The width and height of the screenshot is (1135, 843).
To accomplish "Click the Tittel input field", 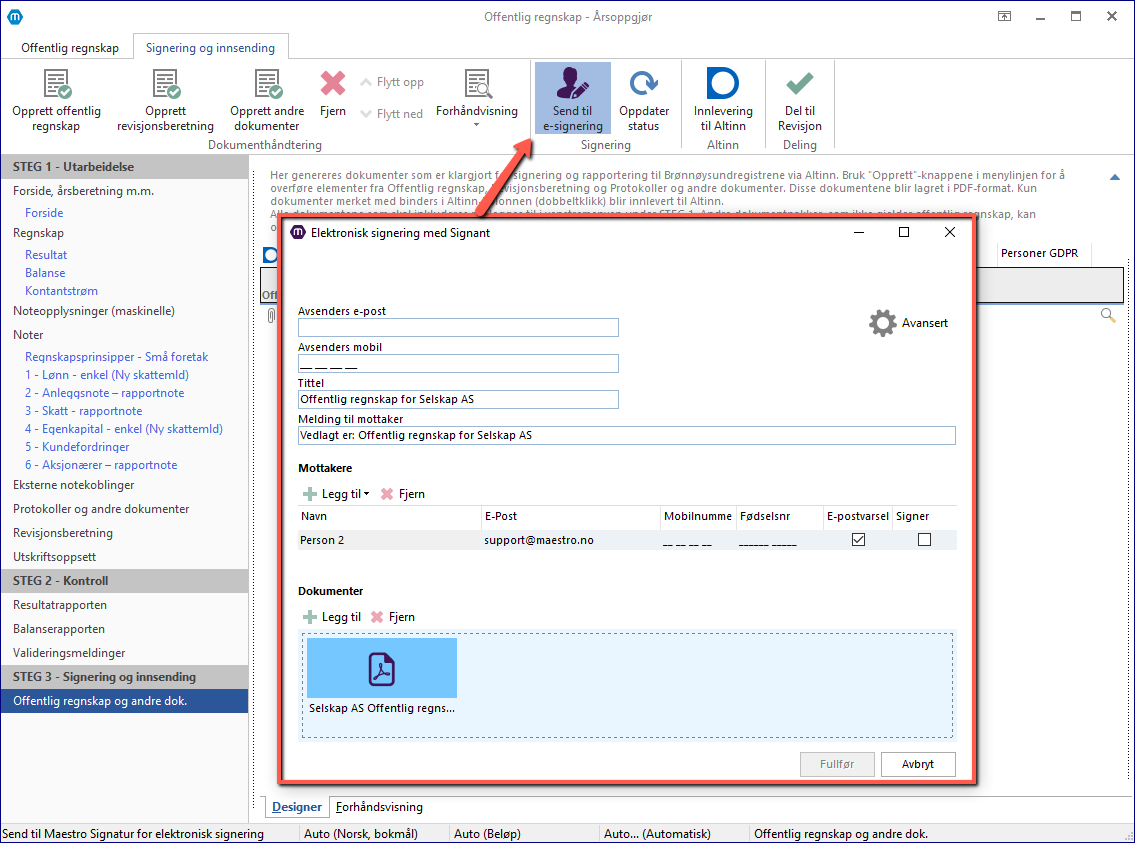I will [x=458, y=399].
